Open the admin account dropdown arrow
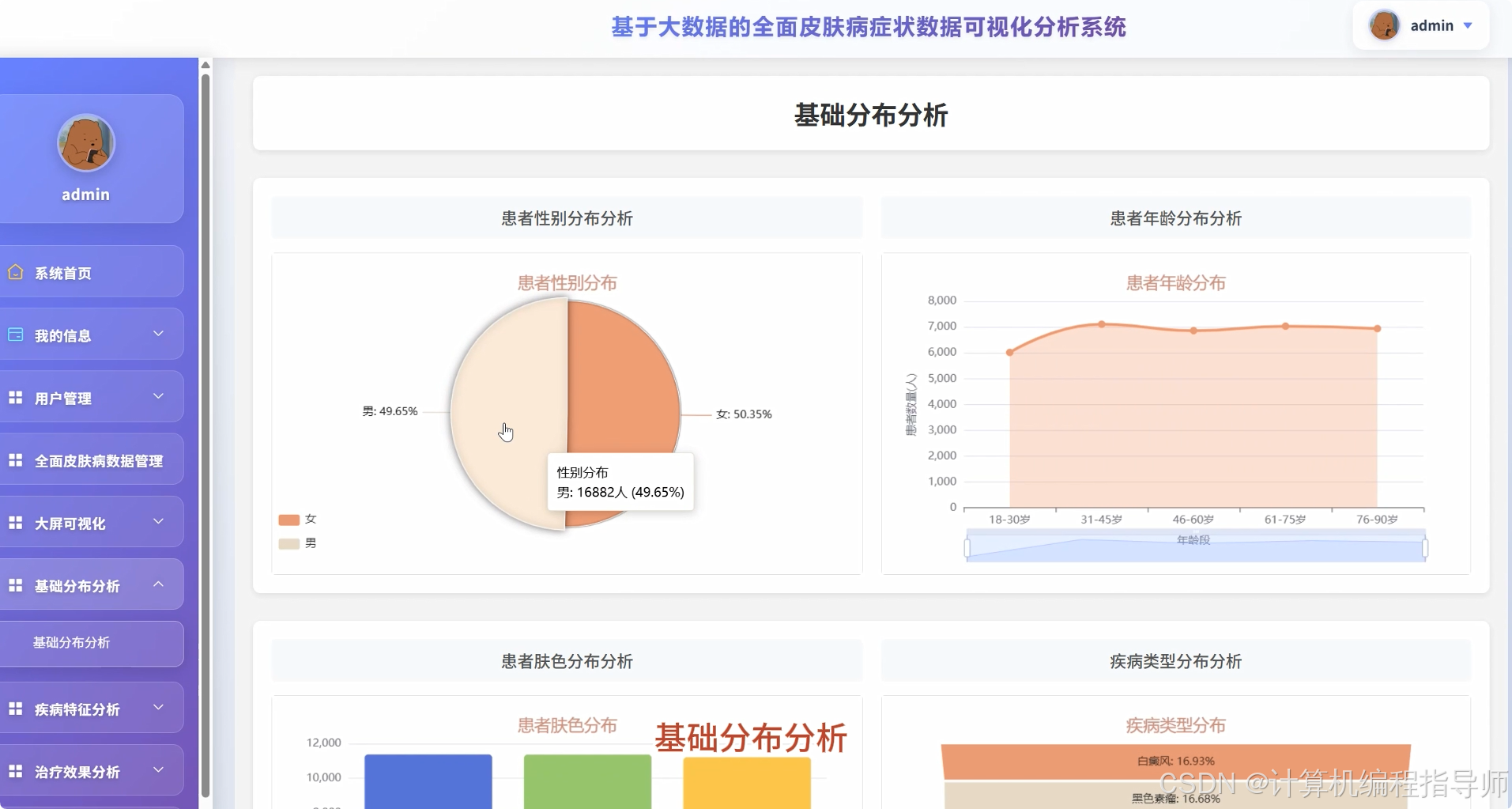This screenshot has height=809, width=1512. pyautogui.click(x=1469, y=25)
